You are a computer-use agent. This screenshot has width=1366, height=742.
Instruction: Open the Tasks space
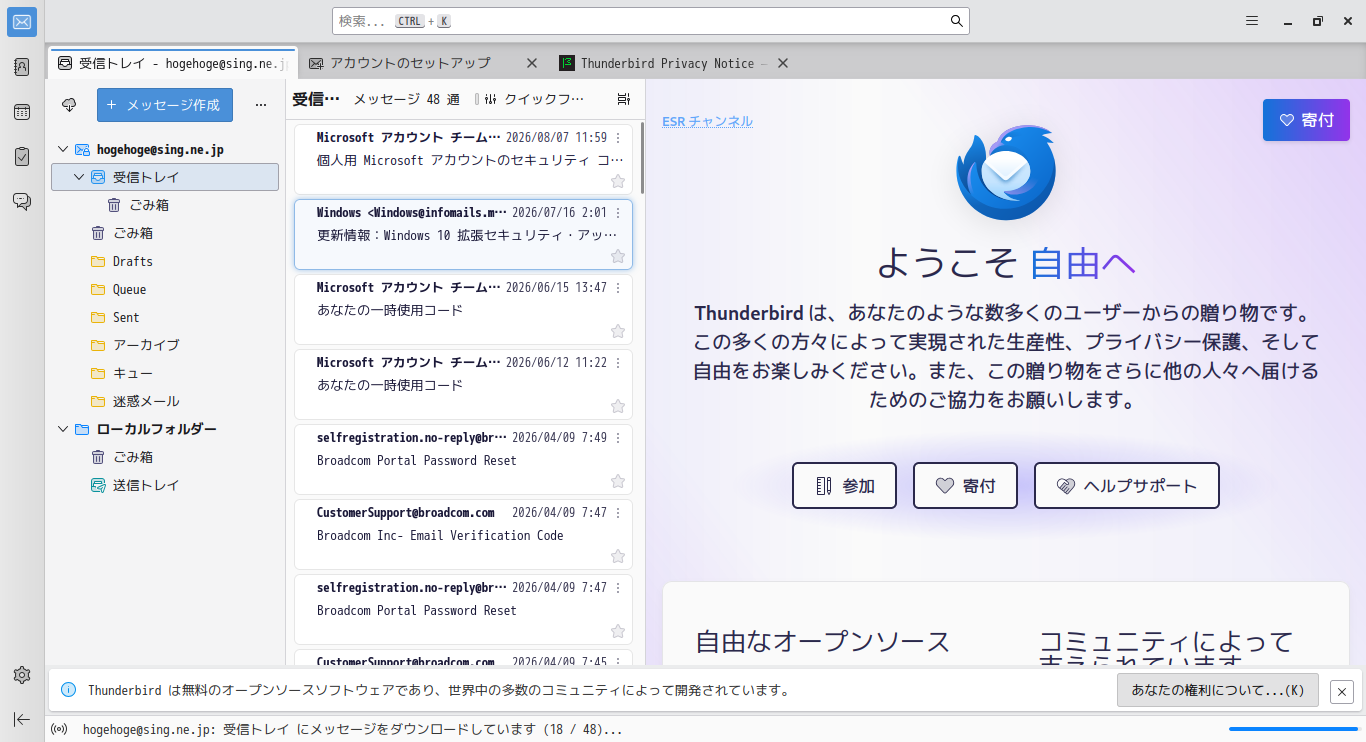point(22,156)
